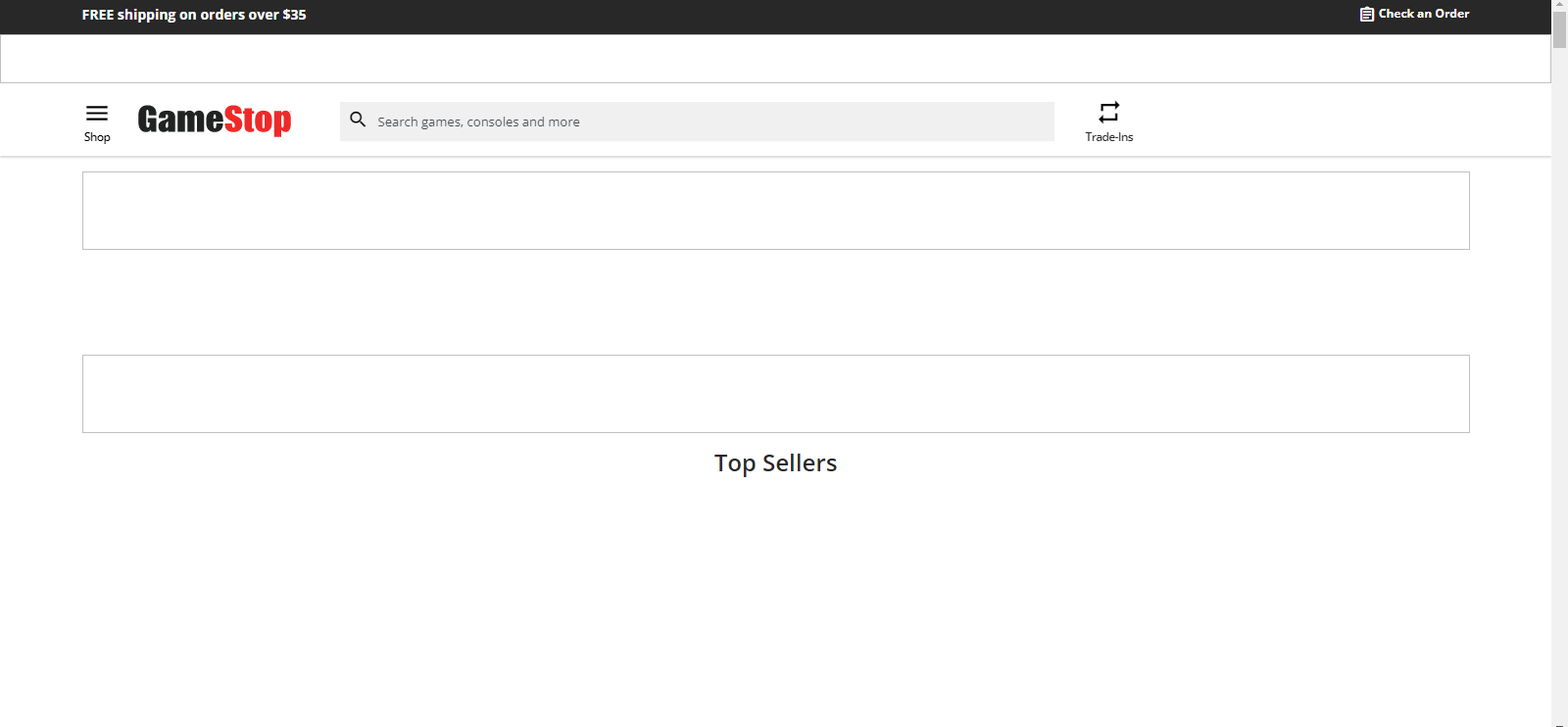Open Trade-Ins via its label icon

pyautogui.click(x=1108, y=136)
